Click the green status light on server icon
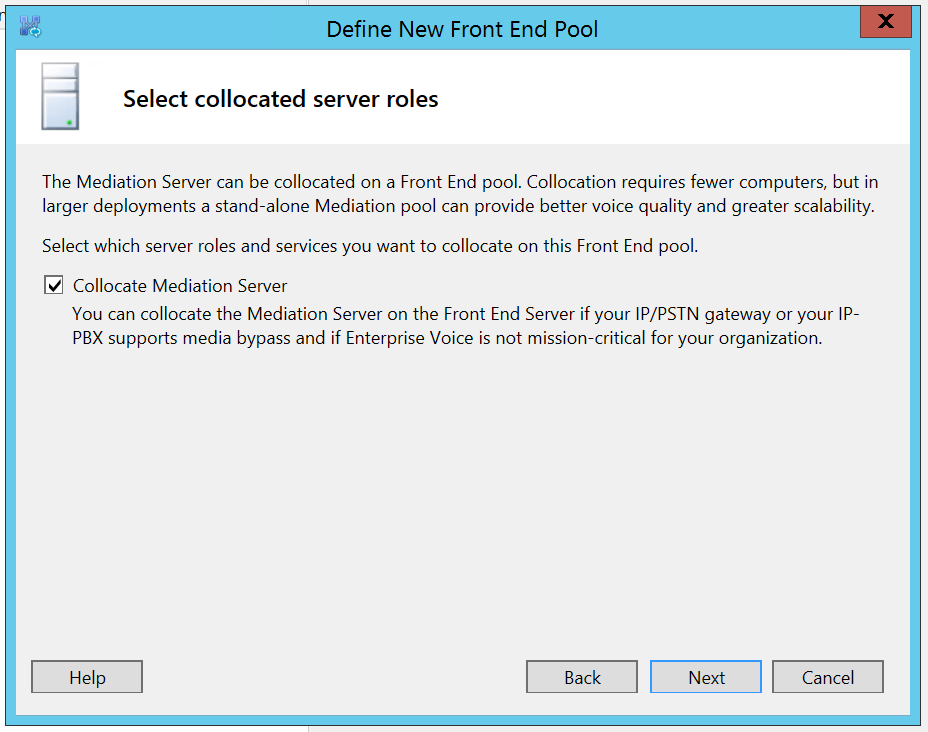 [69, 122]
